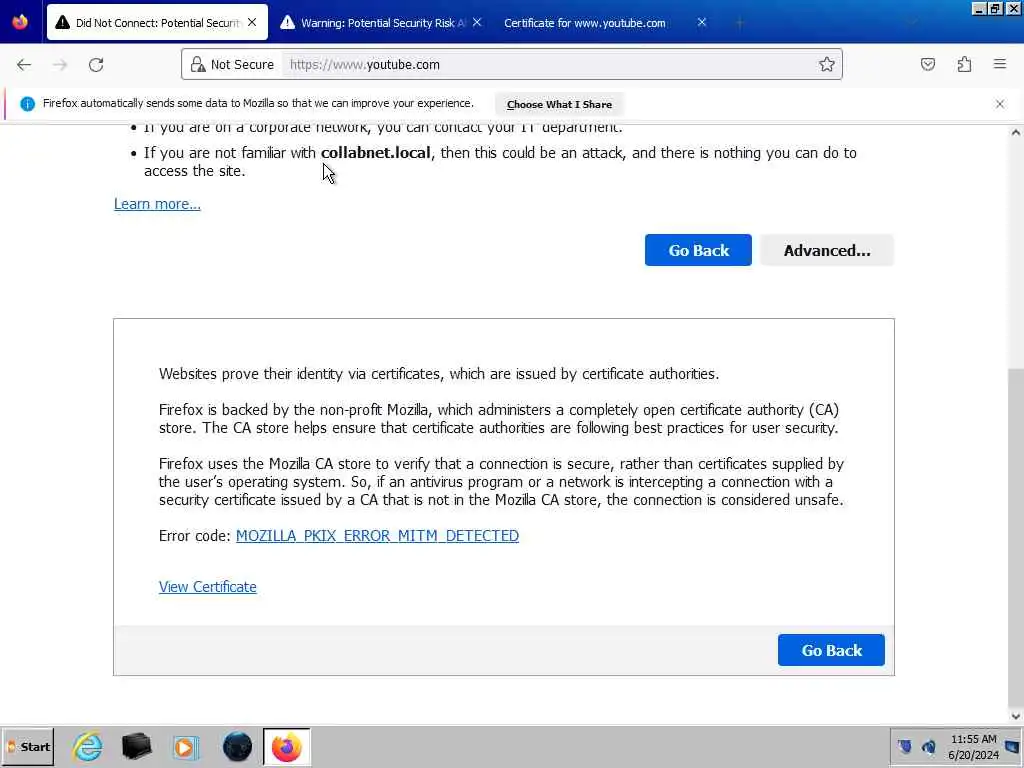The image size is (1024, 768).
Task: Reload the page with the refresh icon
Action: 96,64
